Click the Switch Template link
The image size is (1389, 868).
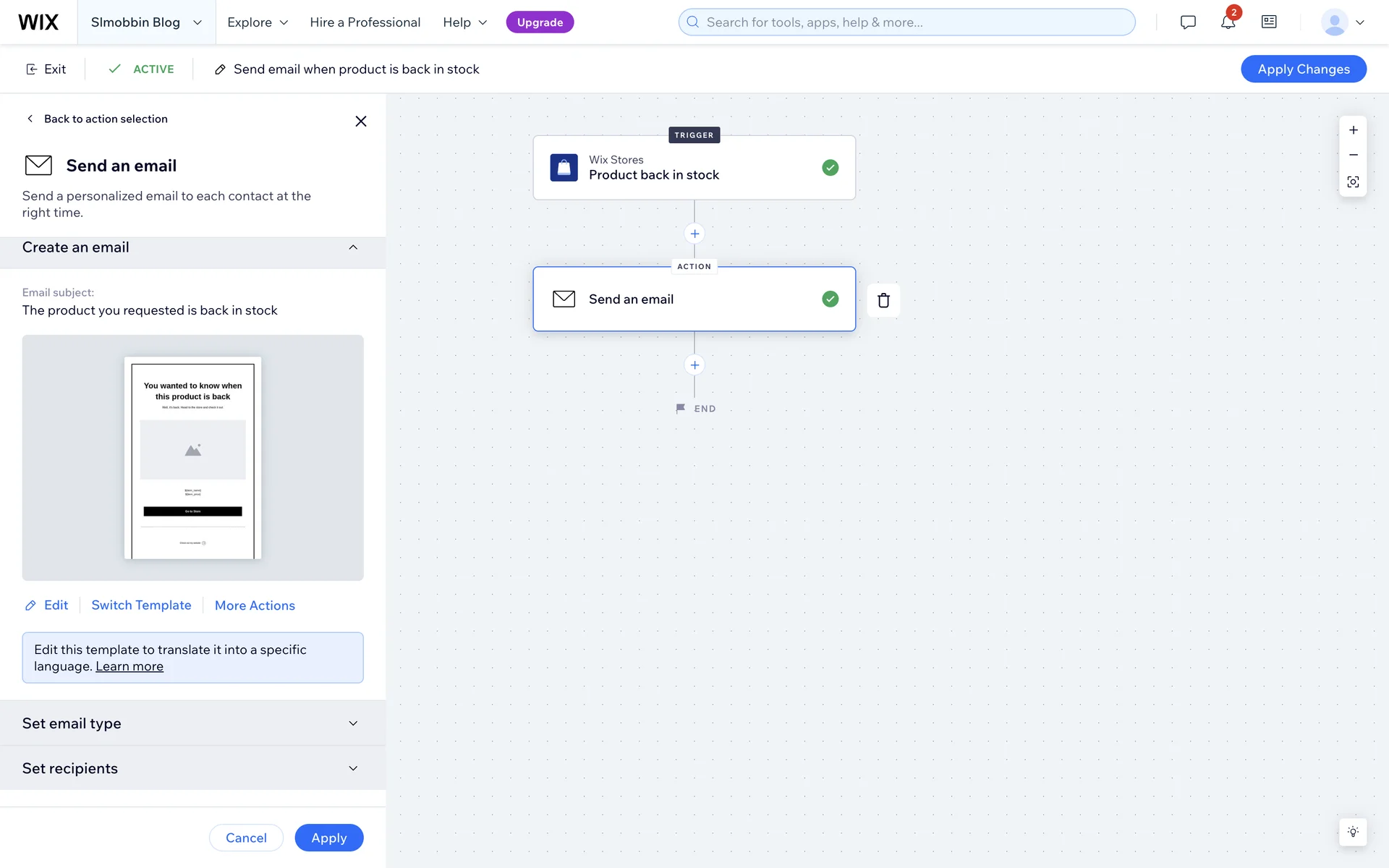[x=141, y=605]
